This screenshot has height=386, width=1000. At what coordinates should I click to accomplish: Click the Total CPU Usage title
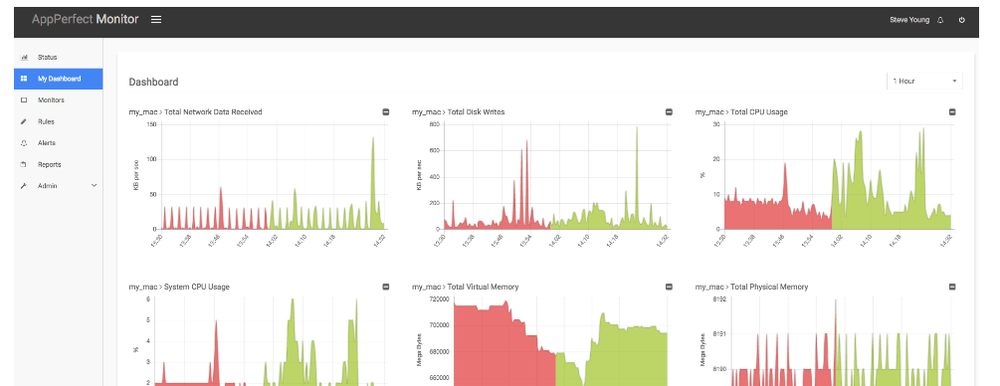(741, 112)
